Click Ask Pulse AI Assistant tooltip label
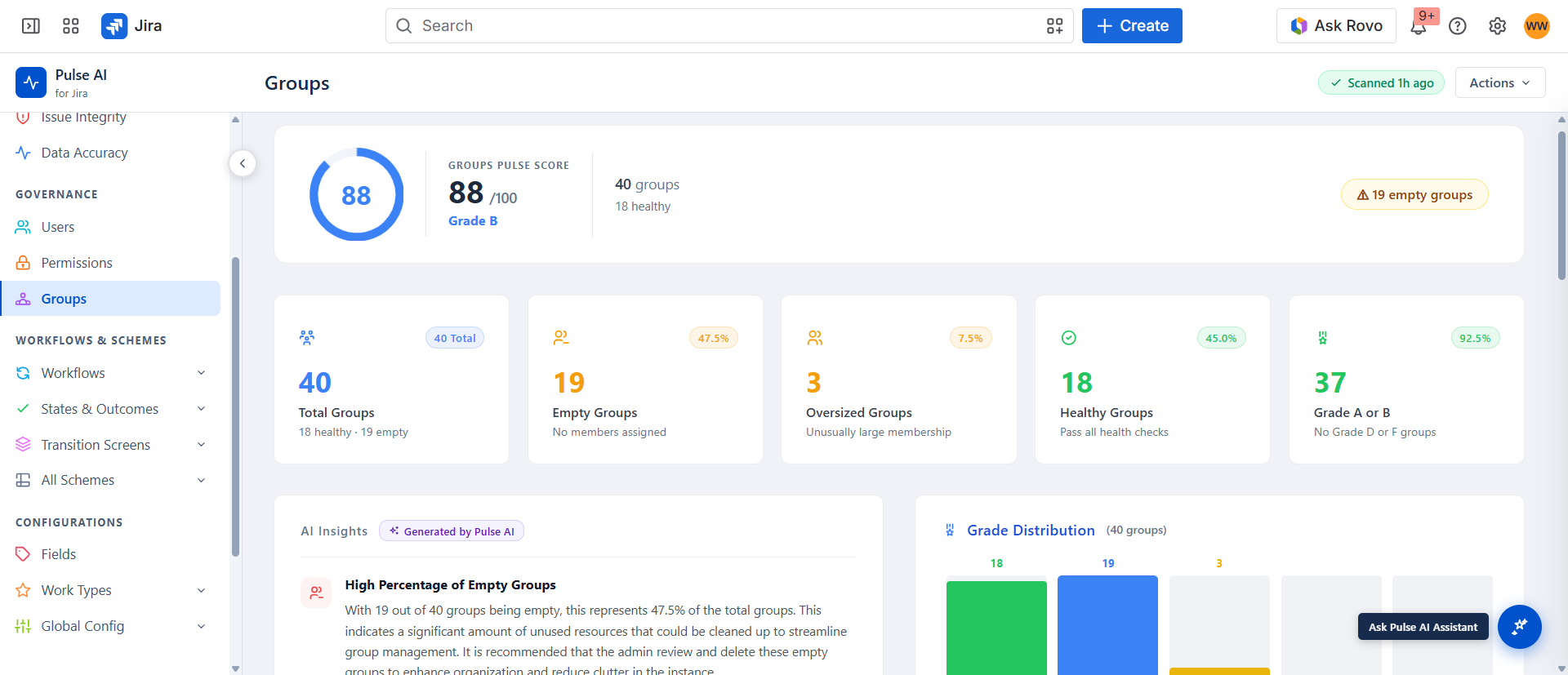The height and width of the screenshot is (675, 1568). pyautogui.click(x=1423, y=627)
